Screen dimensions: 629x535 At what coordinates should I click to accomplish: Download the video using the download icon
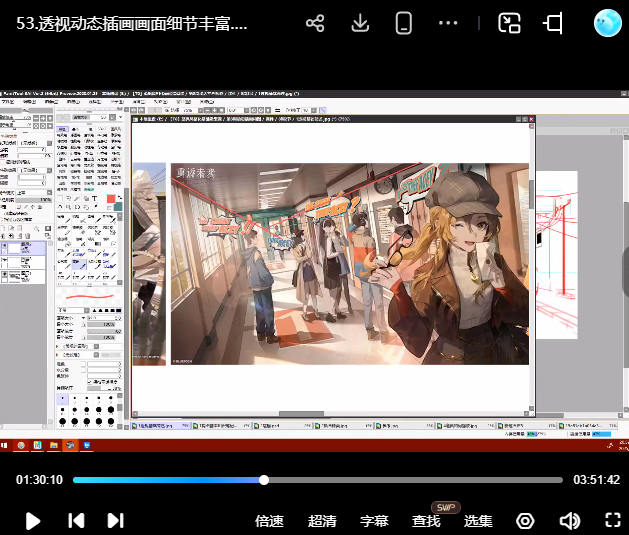360,23
